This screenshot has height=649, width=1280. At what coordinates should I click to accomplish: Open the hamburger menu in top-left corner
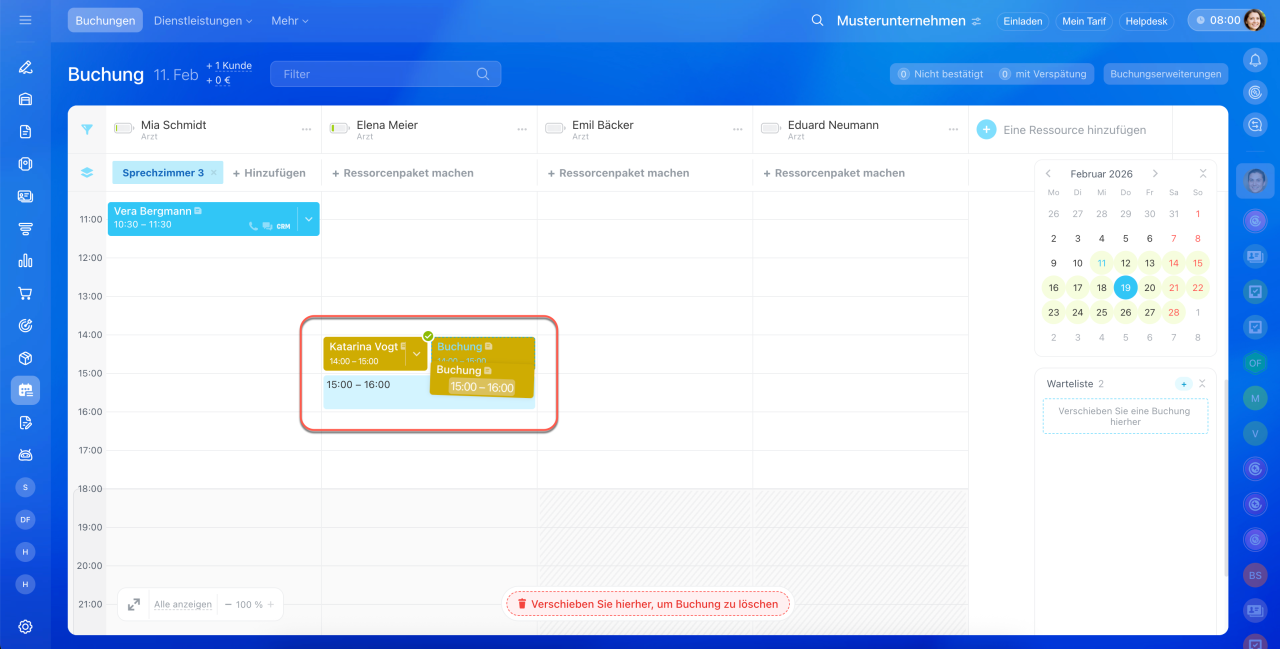tap(25, 20)
